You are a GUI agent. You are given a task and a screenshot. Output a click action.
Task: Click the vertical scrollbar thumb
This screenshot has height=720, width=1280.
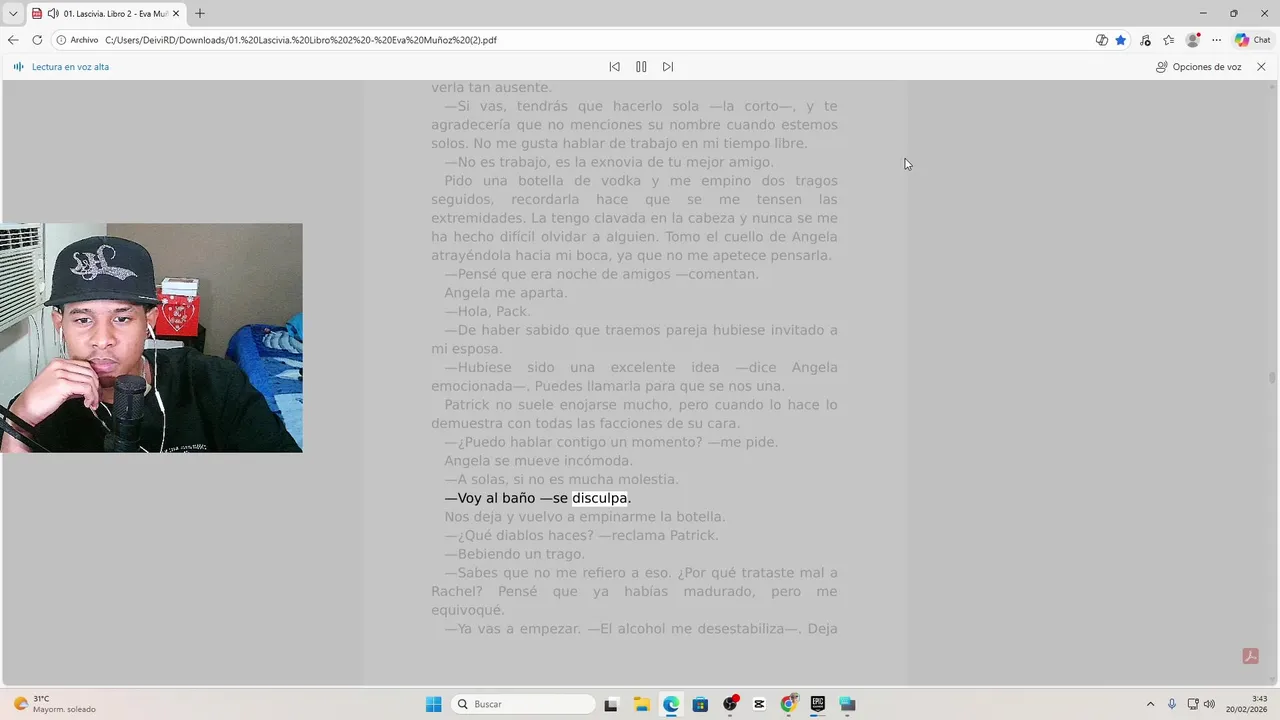1272,377
